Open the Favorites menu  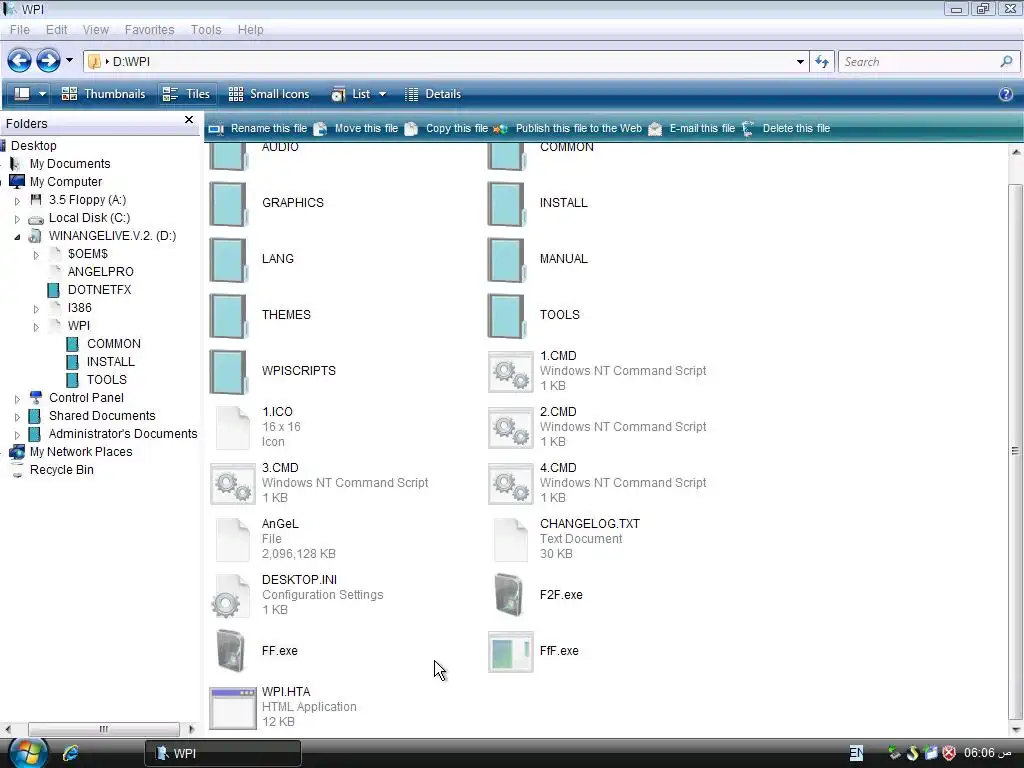click(x=150, y=29)
